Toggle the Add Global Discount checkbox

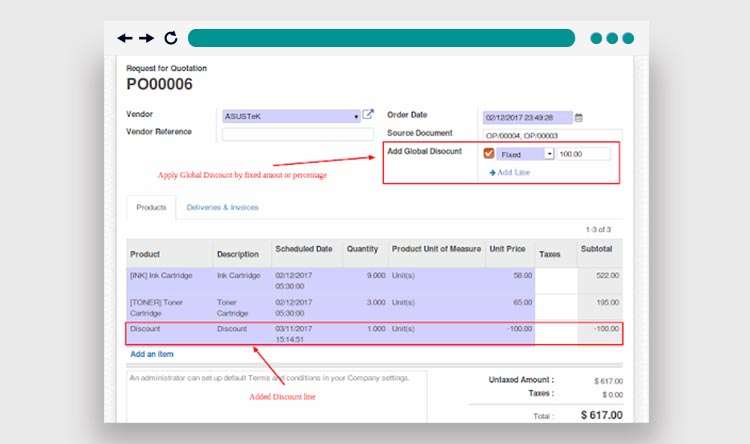489,154
